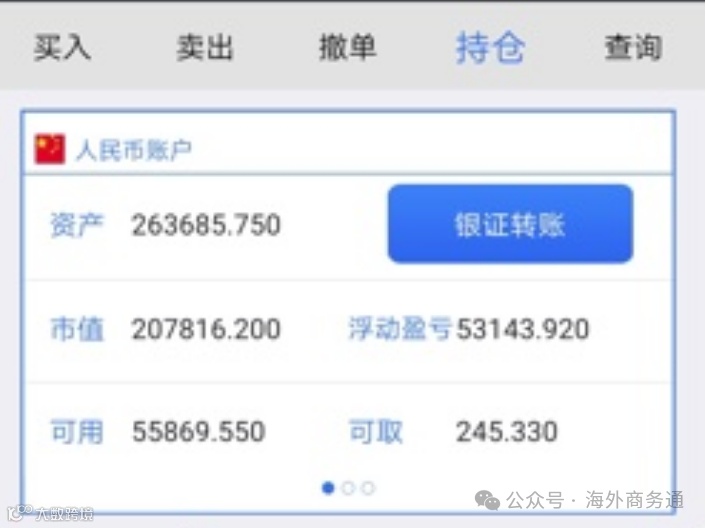The image size is (706, 528).
Task: Open the 卖出 tab
Action: tap(205, 47)
